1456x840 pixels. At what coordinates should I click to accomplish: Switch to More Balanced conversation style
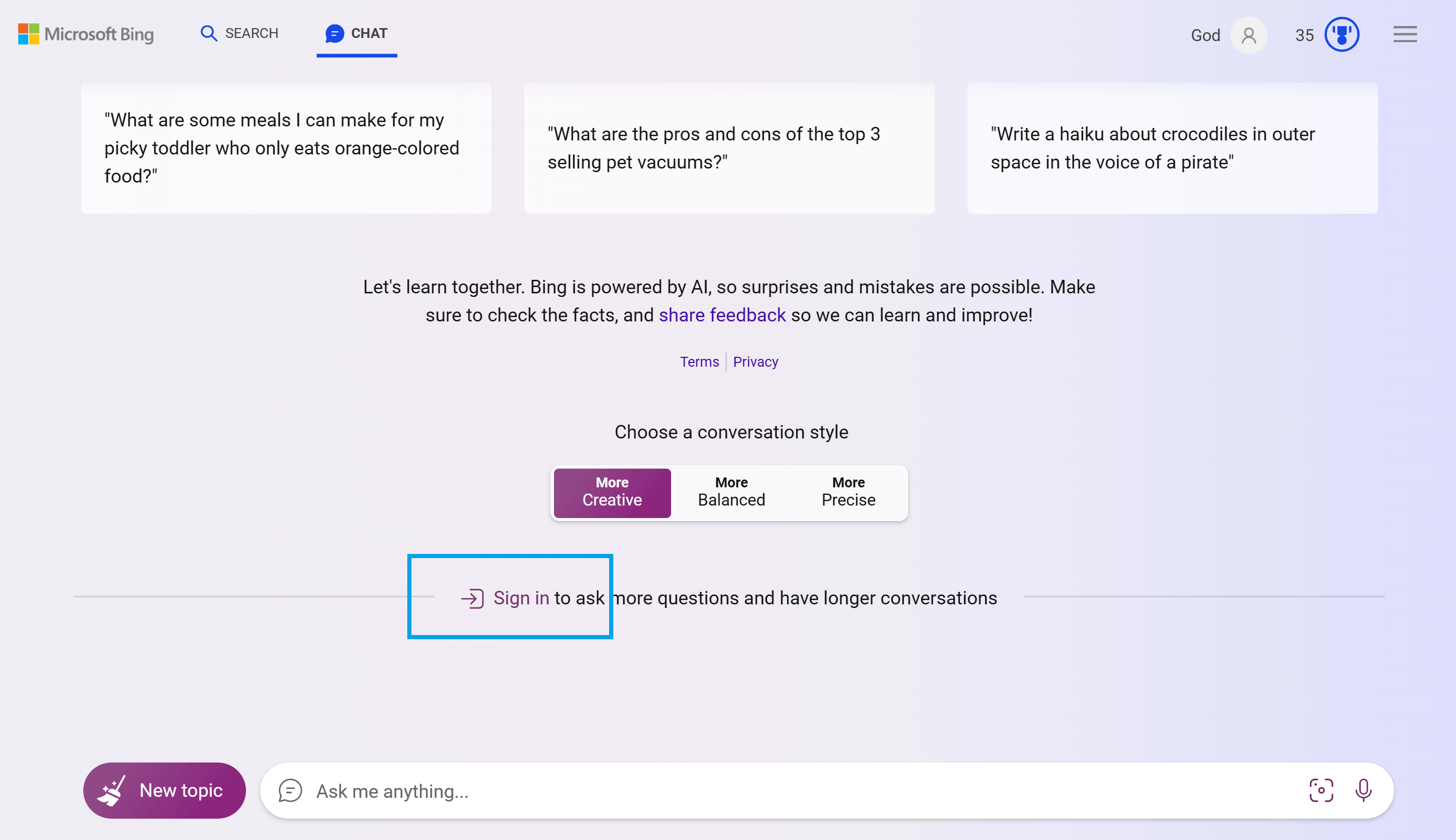coord(730,492)
